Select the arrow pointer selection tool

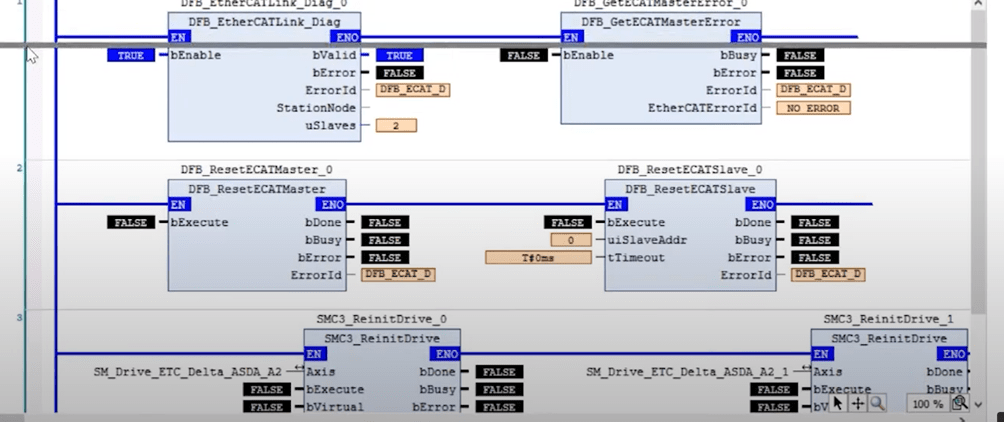838,402
